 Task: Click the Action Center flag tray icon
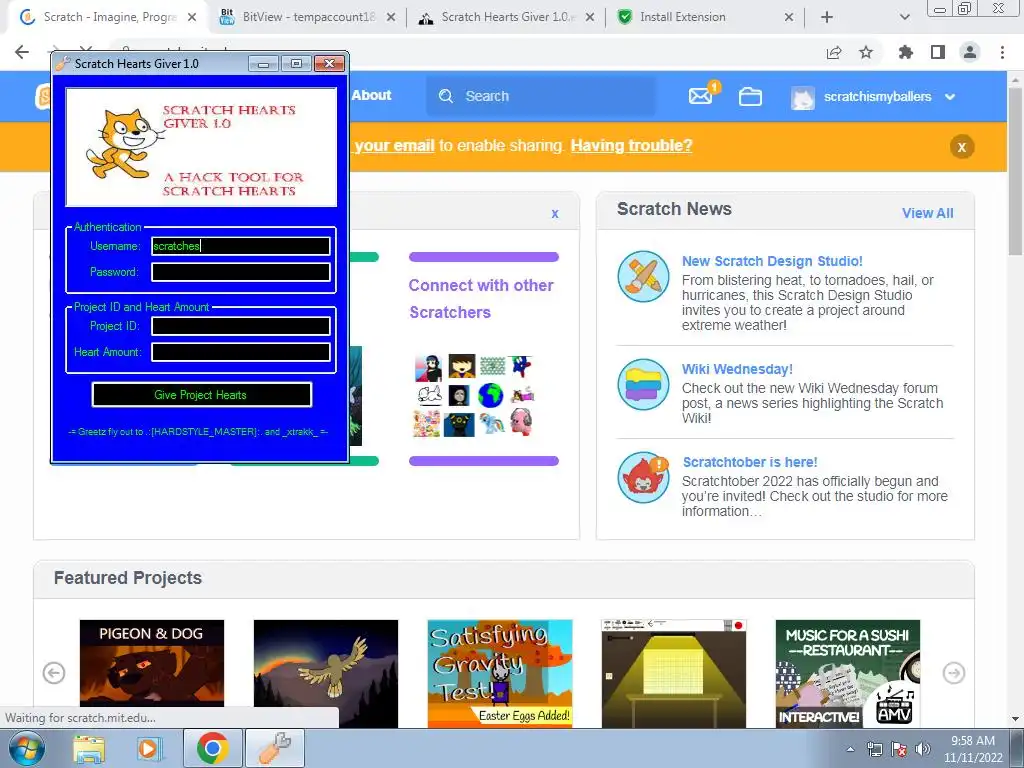[899, 749]
